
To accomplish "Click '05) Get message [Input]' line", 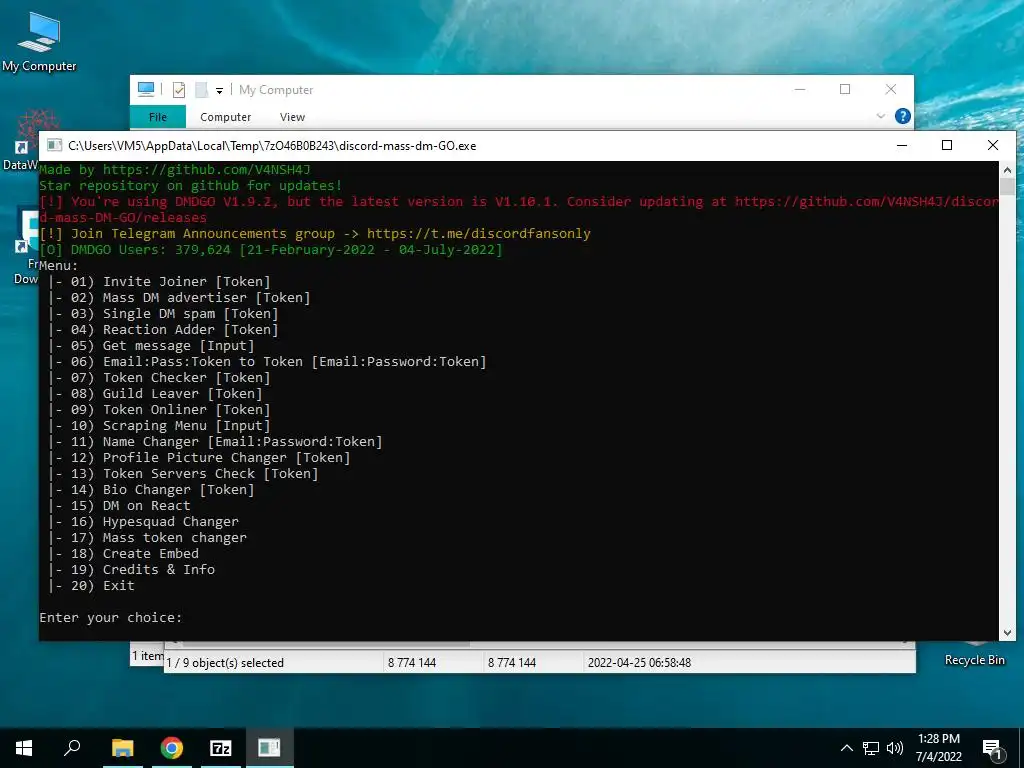I will [162, 345].
